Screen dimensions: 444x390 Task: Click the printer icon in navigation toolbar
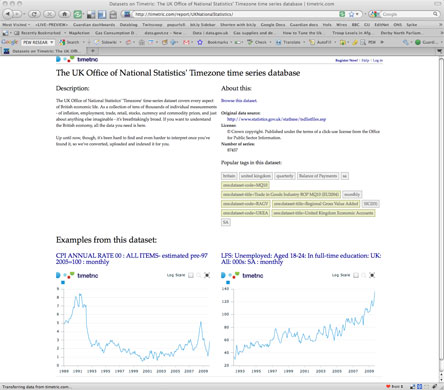pyautogui.click(x=113, y=14)
